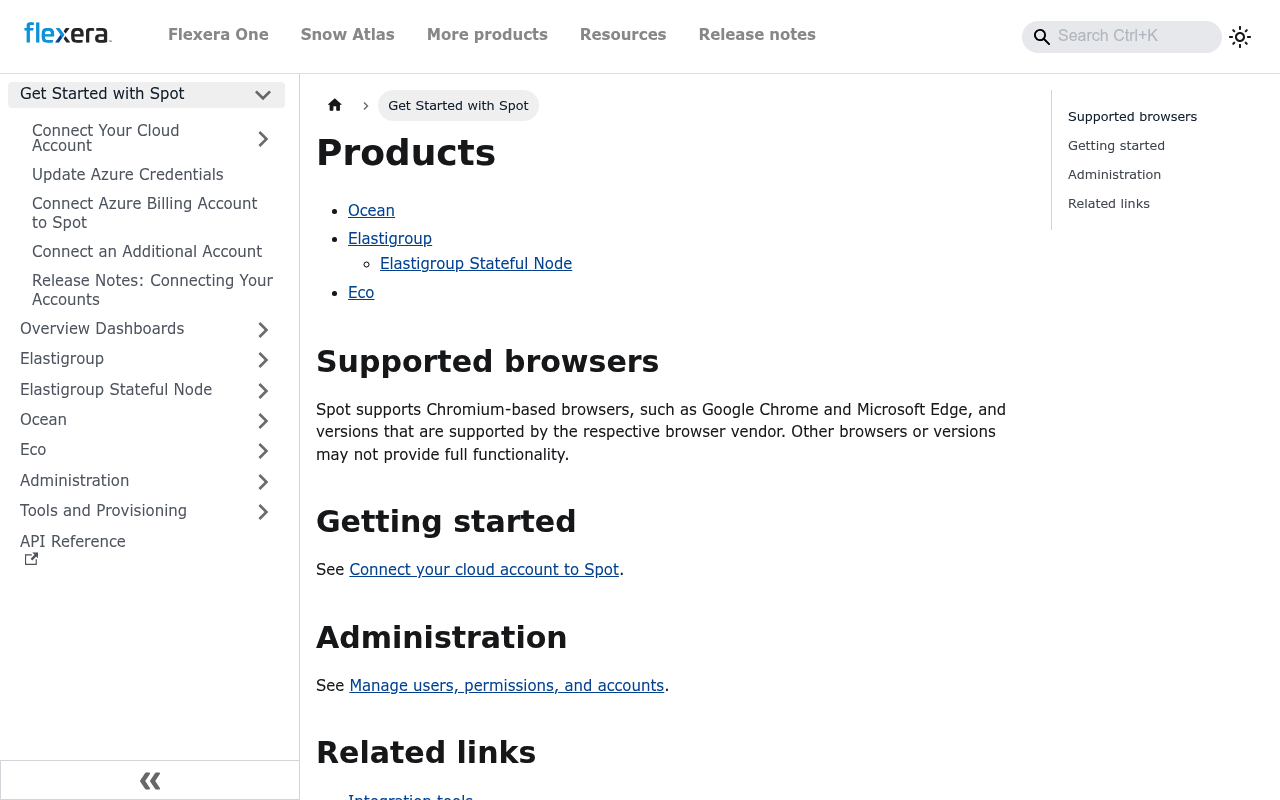Open the Eco product link
This screenshot has height=800, width=1280.
361,292
